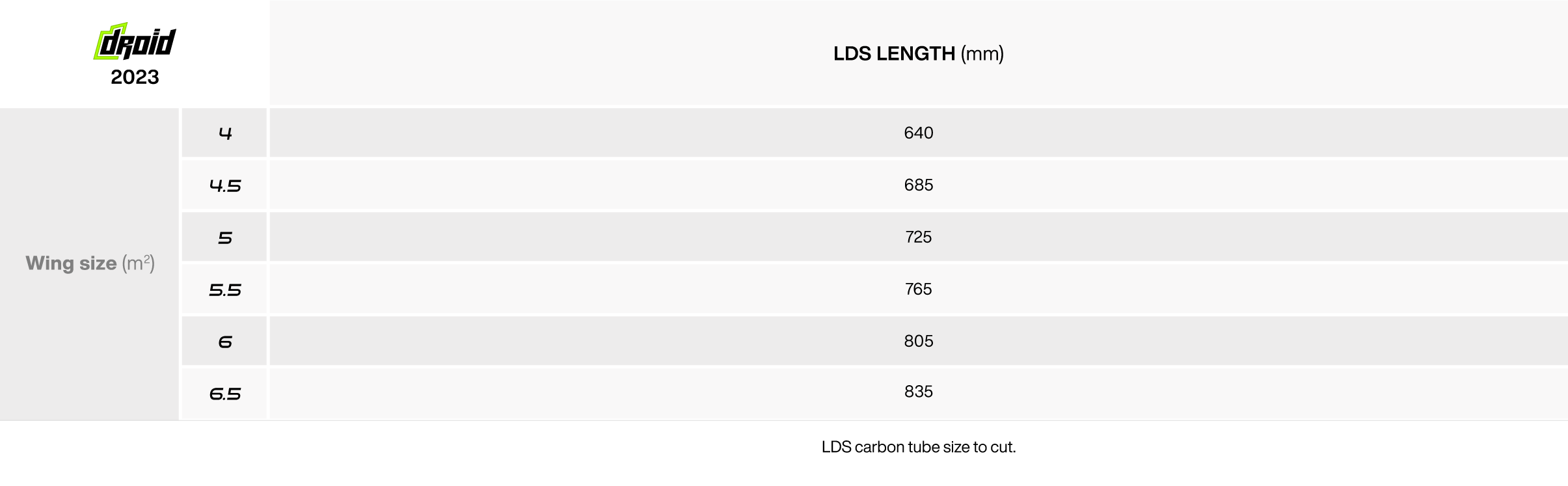
Task: Select wing size 4.5 row label
Action: click(225, 186)
